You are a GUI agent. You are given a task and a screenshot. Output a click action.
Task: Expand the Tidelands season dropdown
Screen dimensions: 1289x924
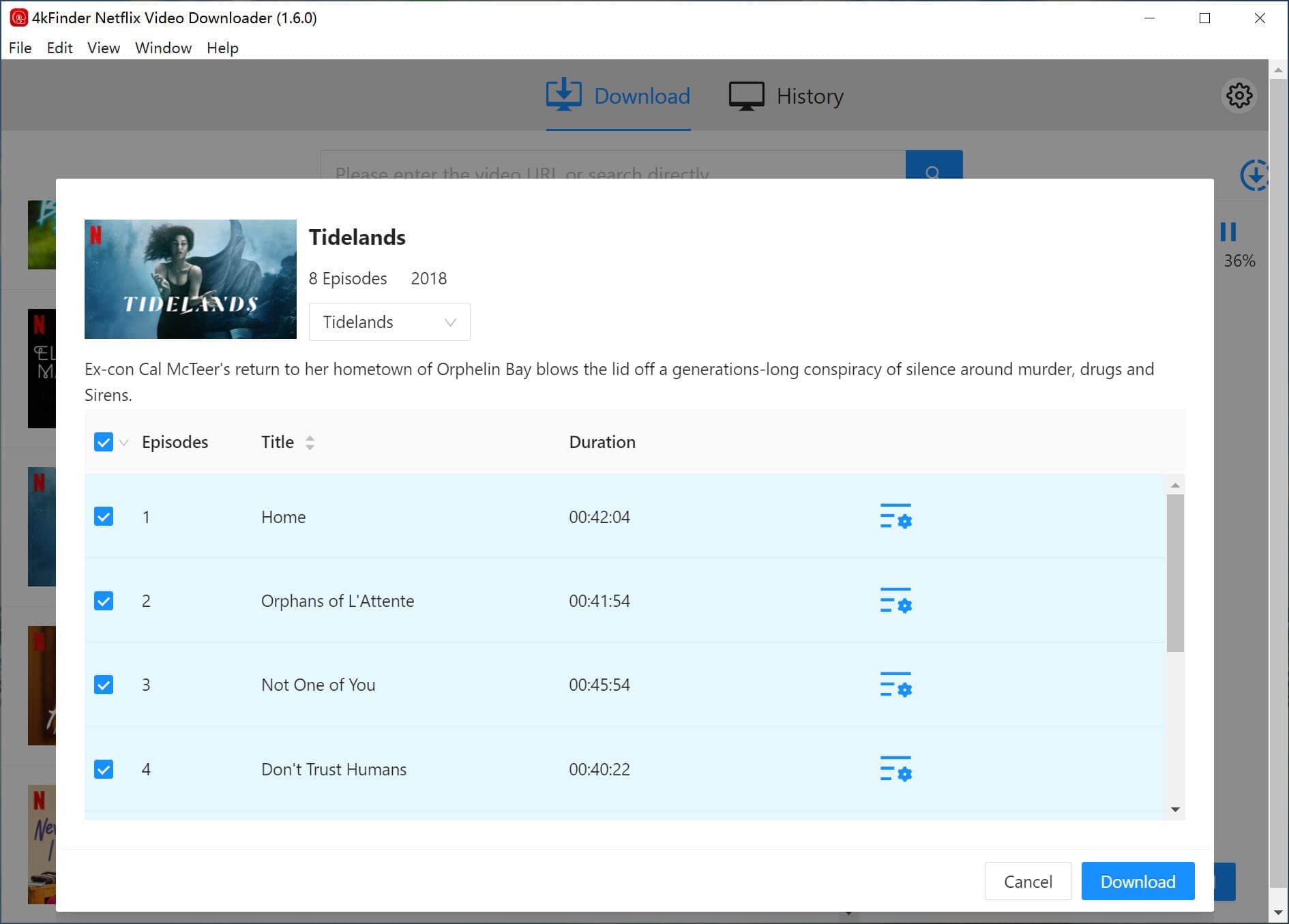[389, 322]
